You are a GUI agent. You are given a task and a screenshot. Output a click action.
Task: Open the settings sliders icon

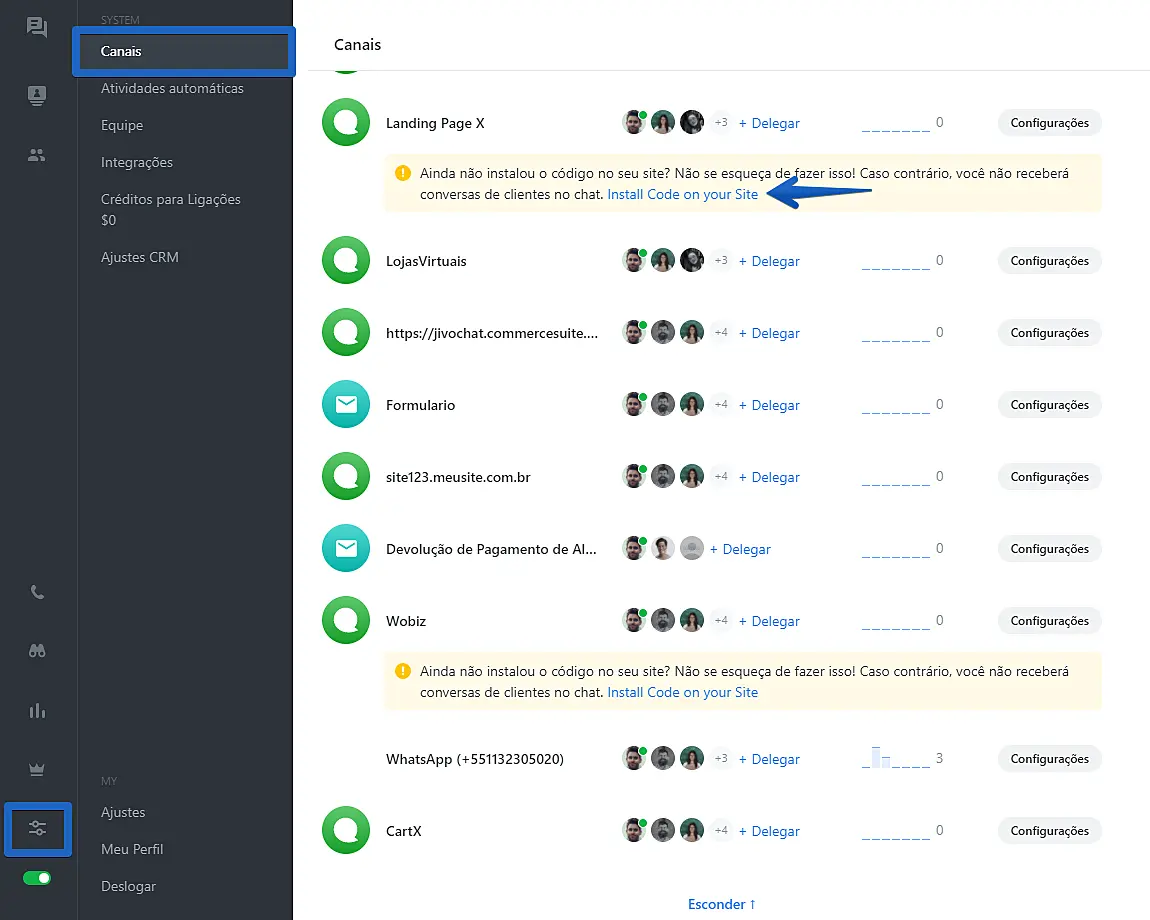(38, 828)
